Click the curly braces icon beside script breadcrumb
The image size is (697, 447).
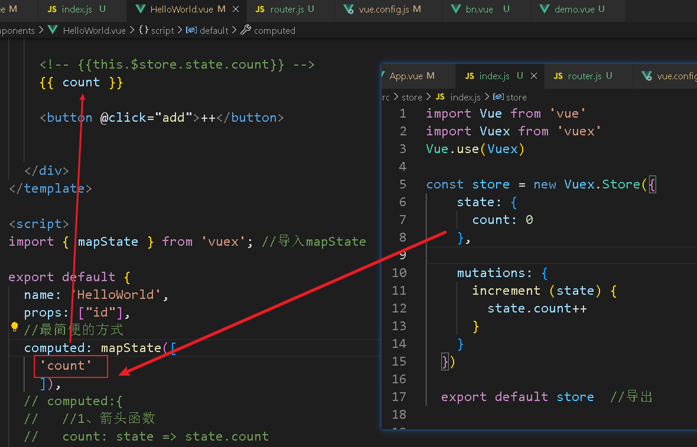(x=144, y=30)
